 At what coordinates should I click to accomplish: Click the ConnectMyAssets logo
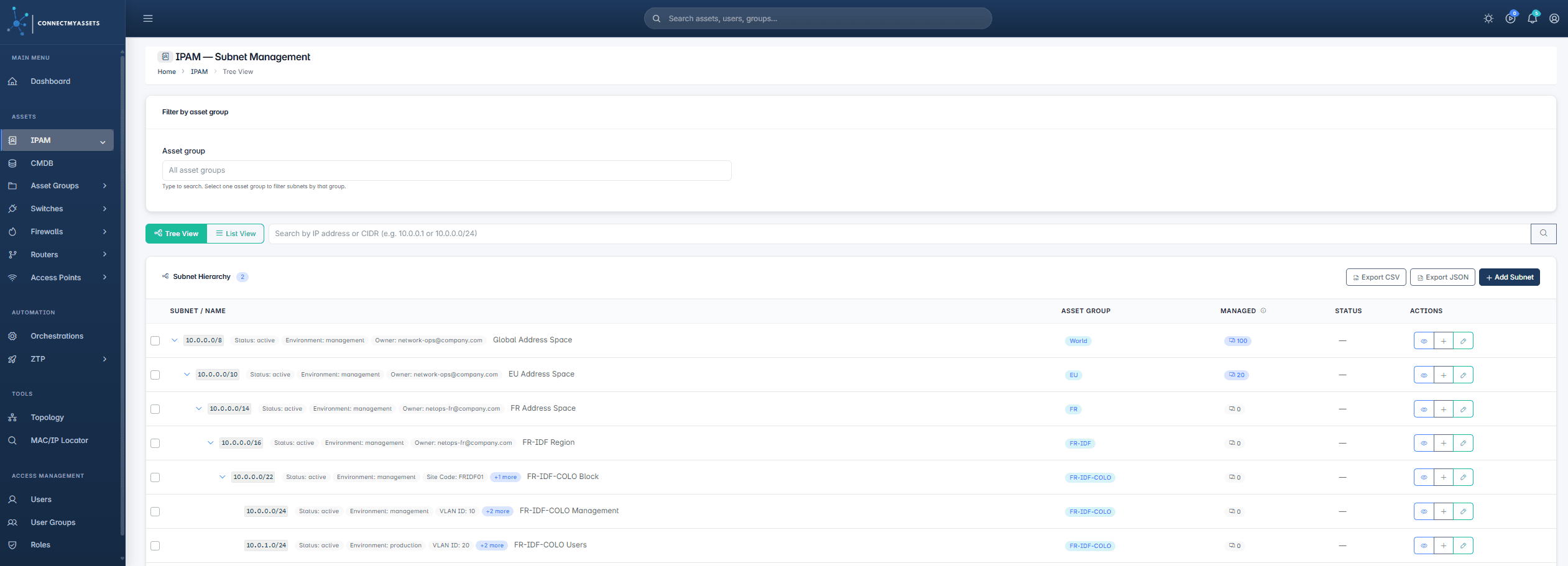54,22
